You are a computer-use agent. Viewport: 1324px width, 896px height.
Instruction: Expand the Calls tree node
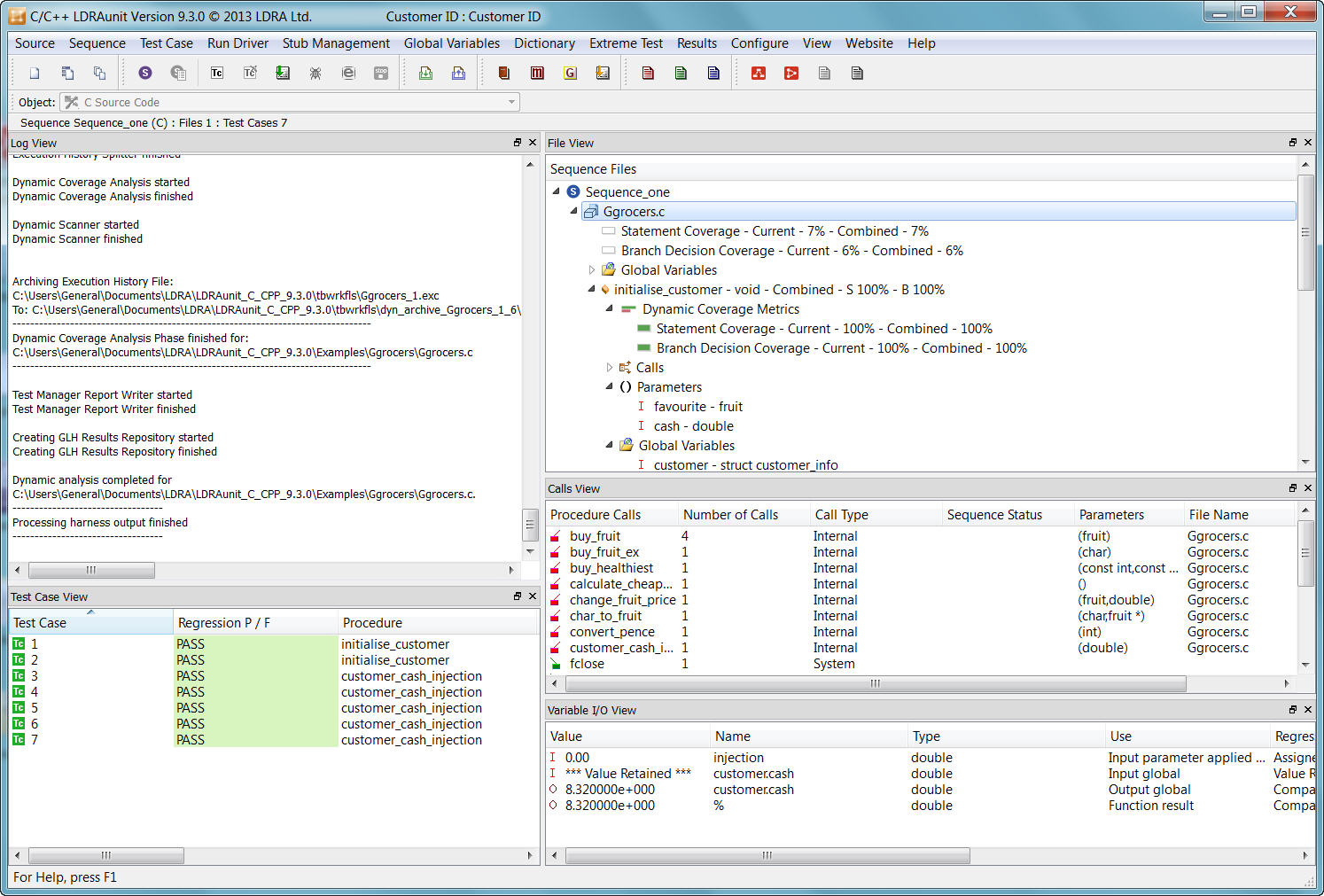(609, 368)
